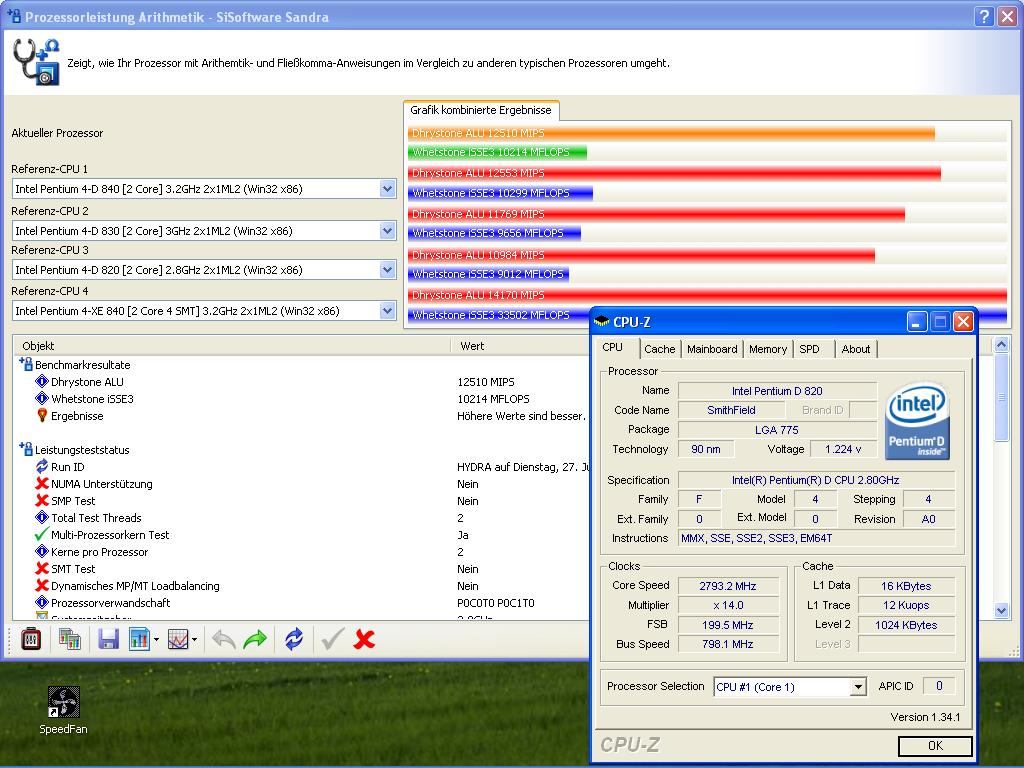Click the Benchmarkresultate group icon

[26, 364]
